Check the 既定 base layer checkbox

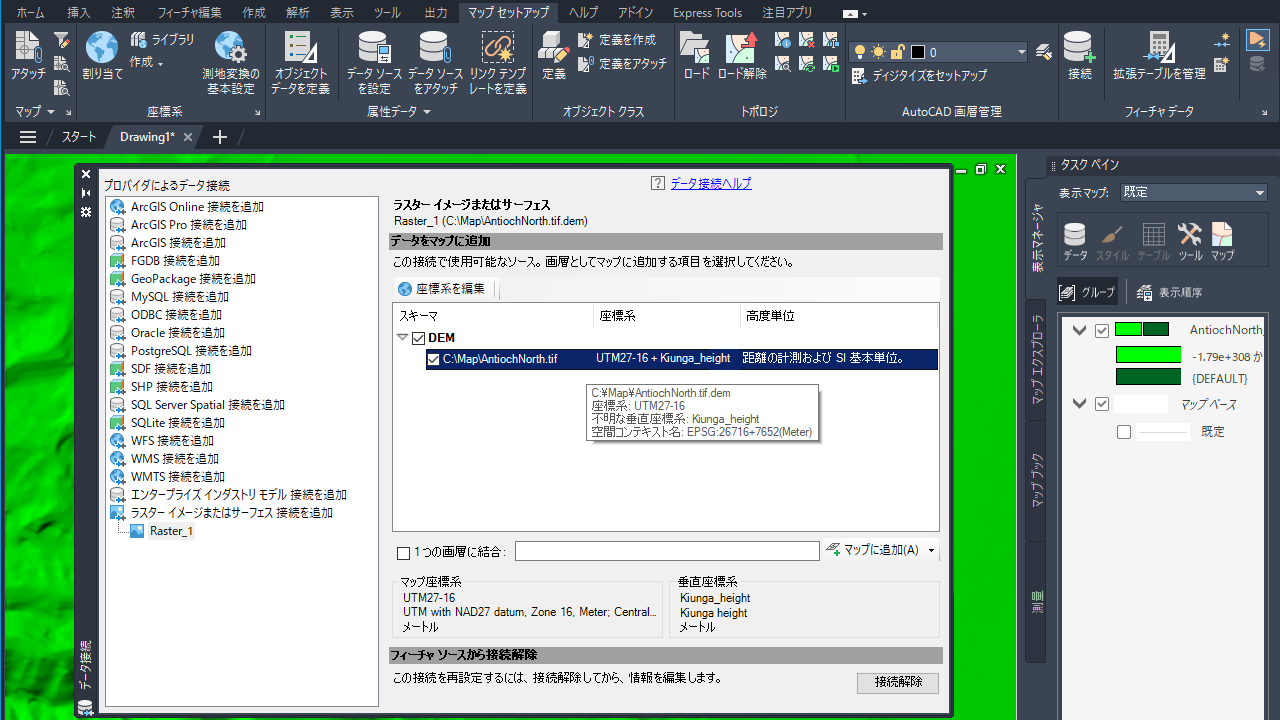point(1124,432)
